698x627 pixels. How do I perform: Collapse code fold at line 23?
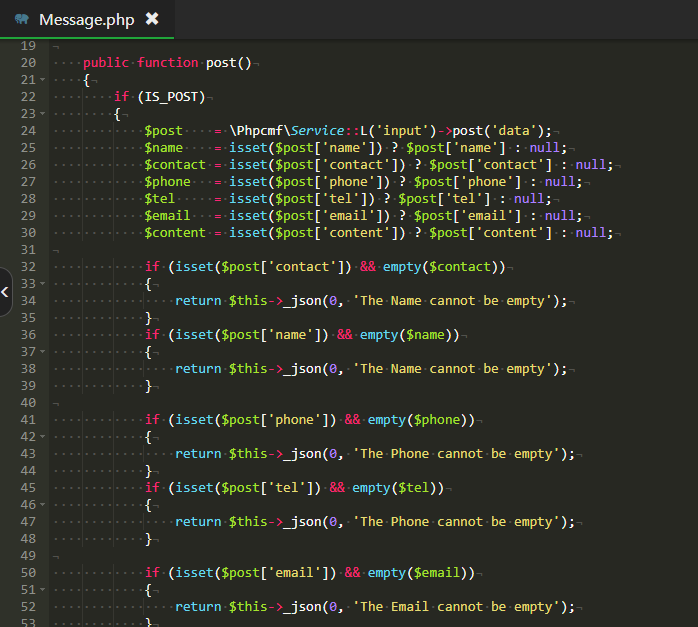pyautogui.click(x=43, y=113)
